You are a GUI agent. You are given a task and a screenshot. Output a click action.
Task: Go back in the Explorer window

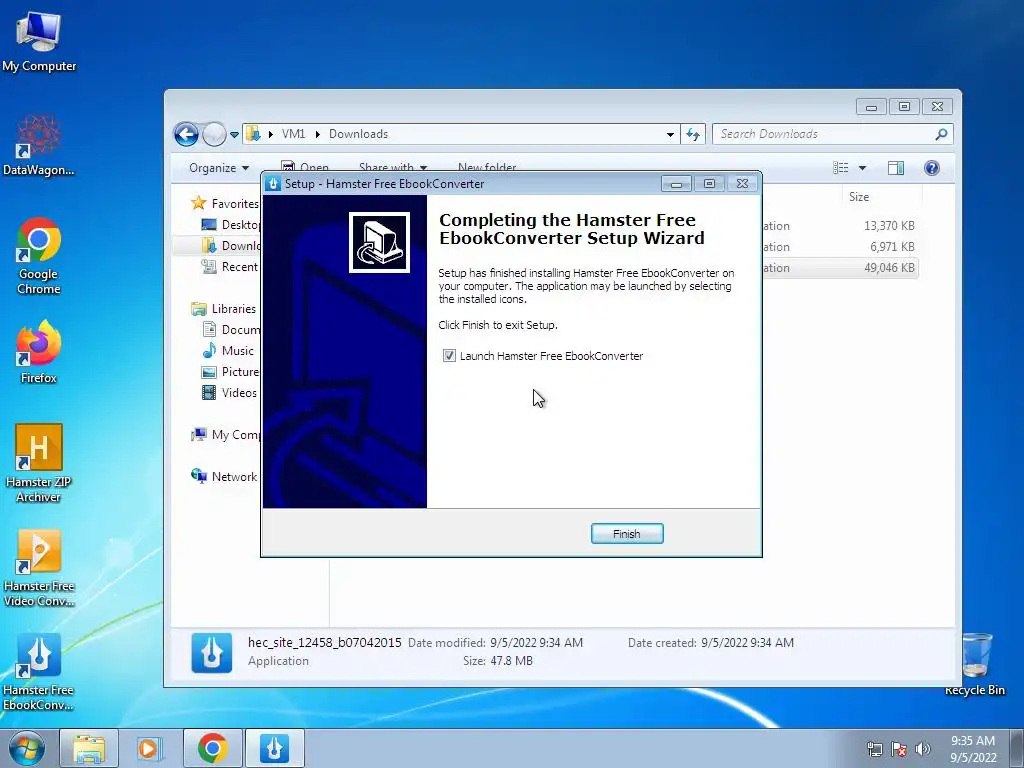point(186,135)
